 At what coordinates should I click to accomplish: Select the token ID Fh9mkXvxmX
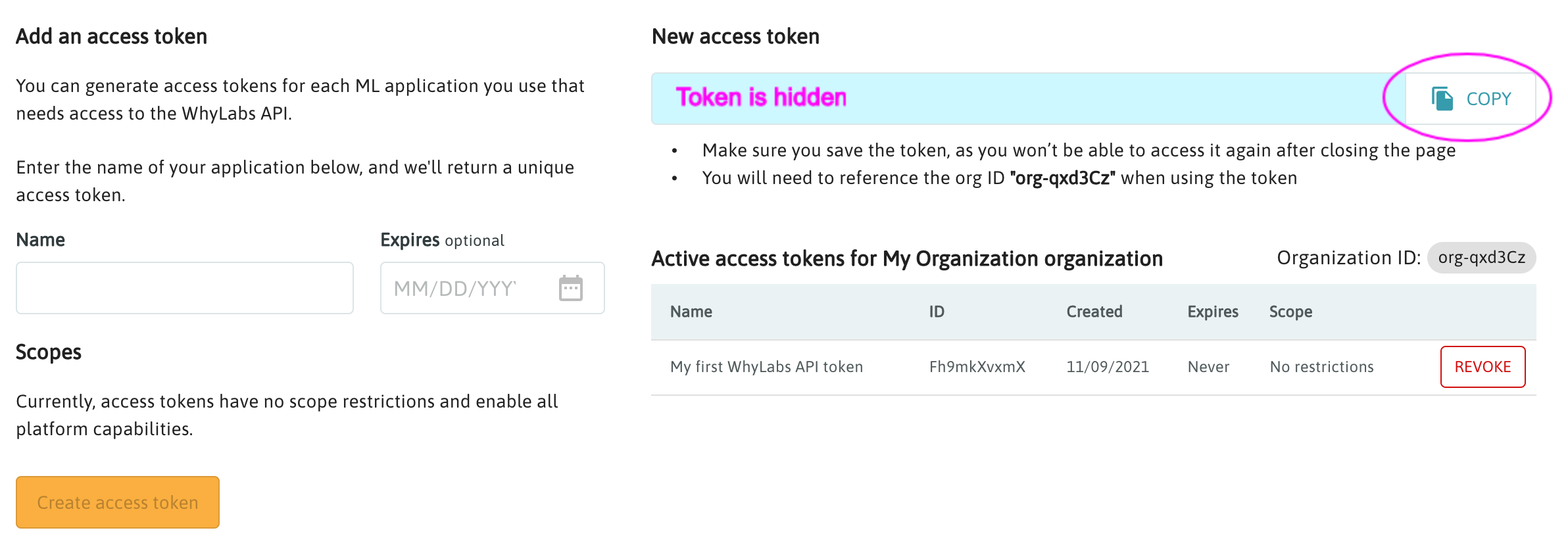point(978,366)
